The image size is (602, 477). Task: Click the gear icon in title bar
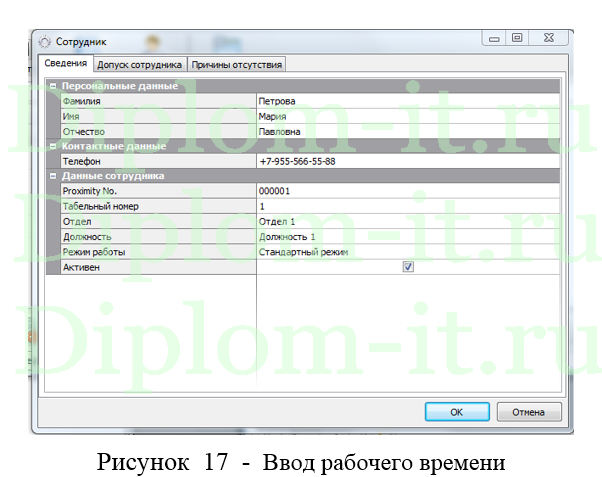point(44,42)
